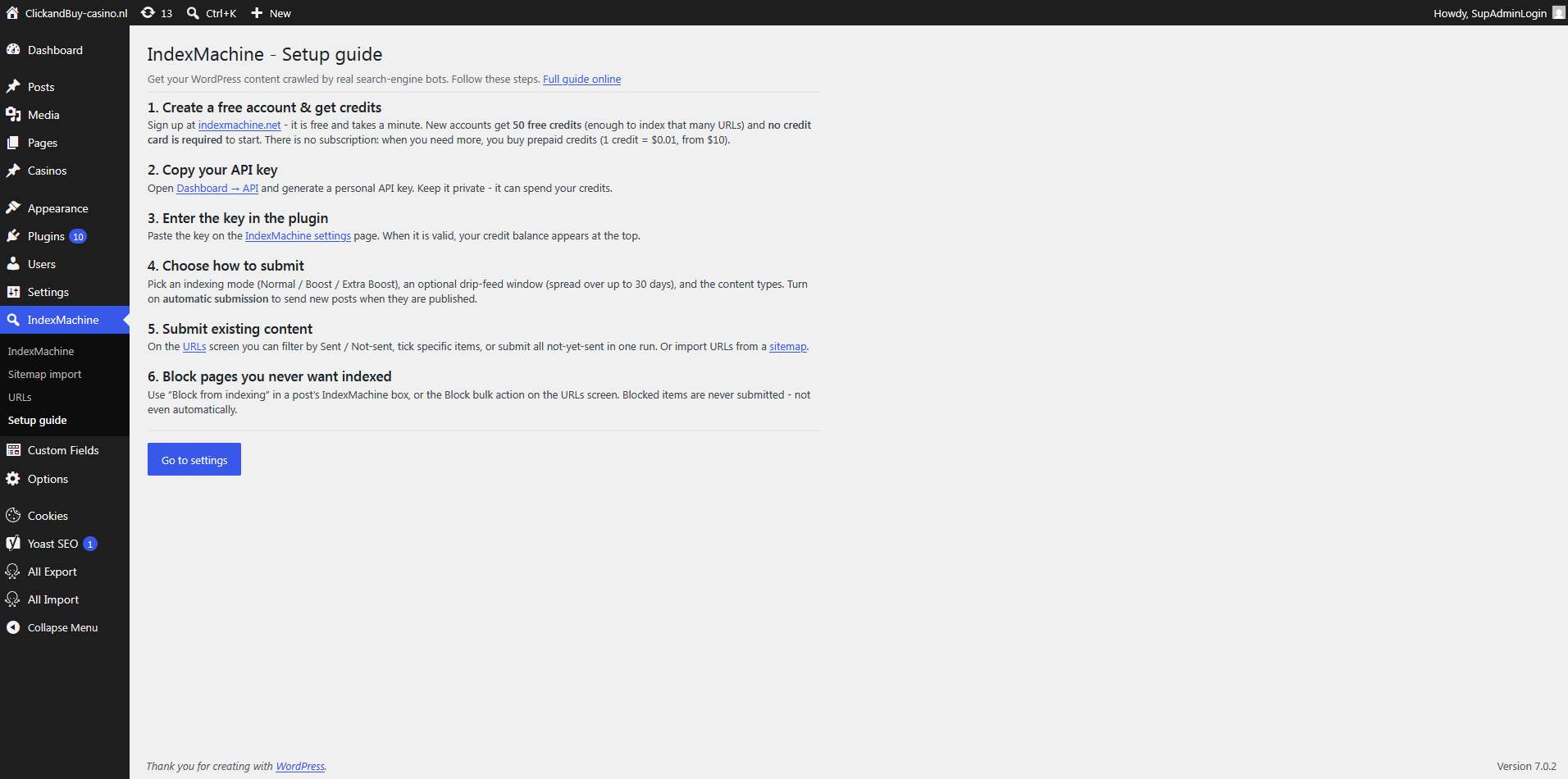The image size is (1568, 779).
Task: Click the heading "2. Copy your API key"
Action: click(x=212, y=170)
